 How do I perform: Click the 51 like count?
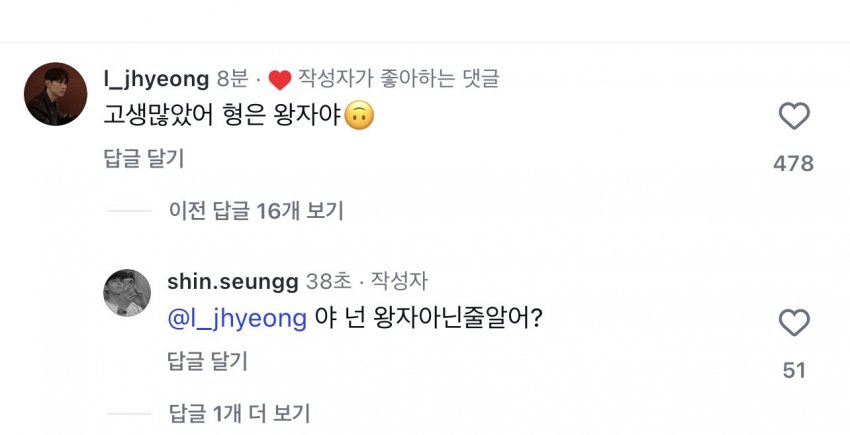point(793,370)
